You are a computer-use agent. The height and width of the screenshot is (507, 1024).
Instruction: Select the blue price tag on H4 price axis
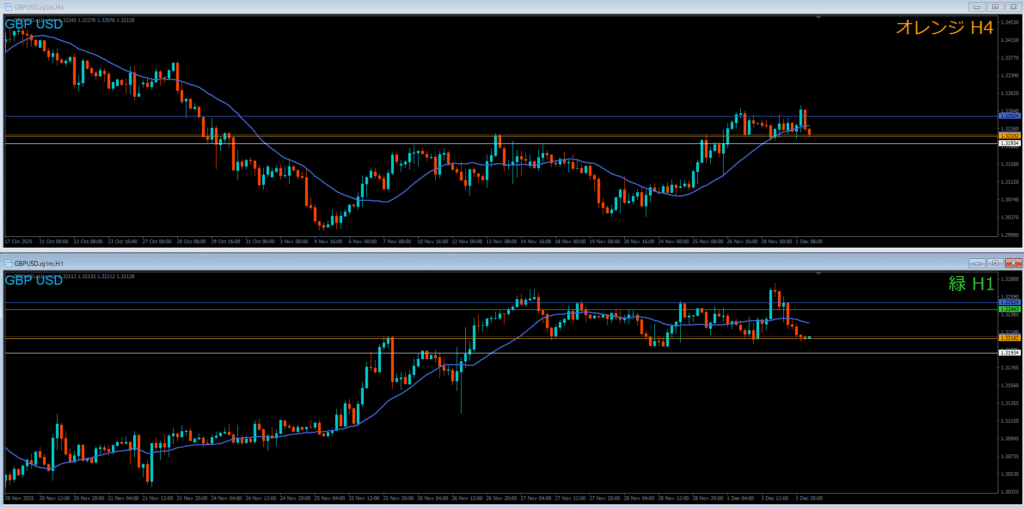[x=1009, y=116]
